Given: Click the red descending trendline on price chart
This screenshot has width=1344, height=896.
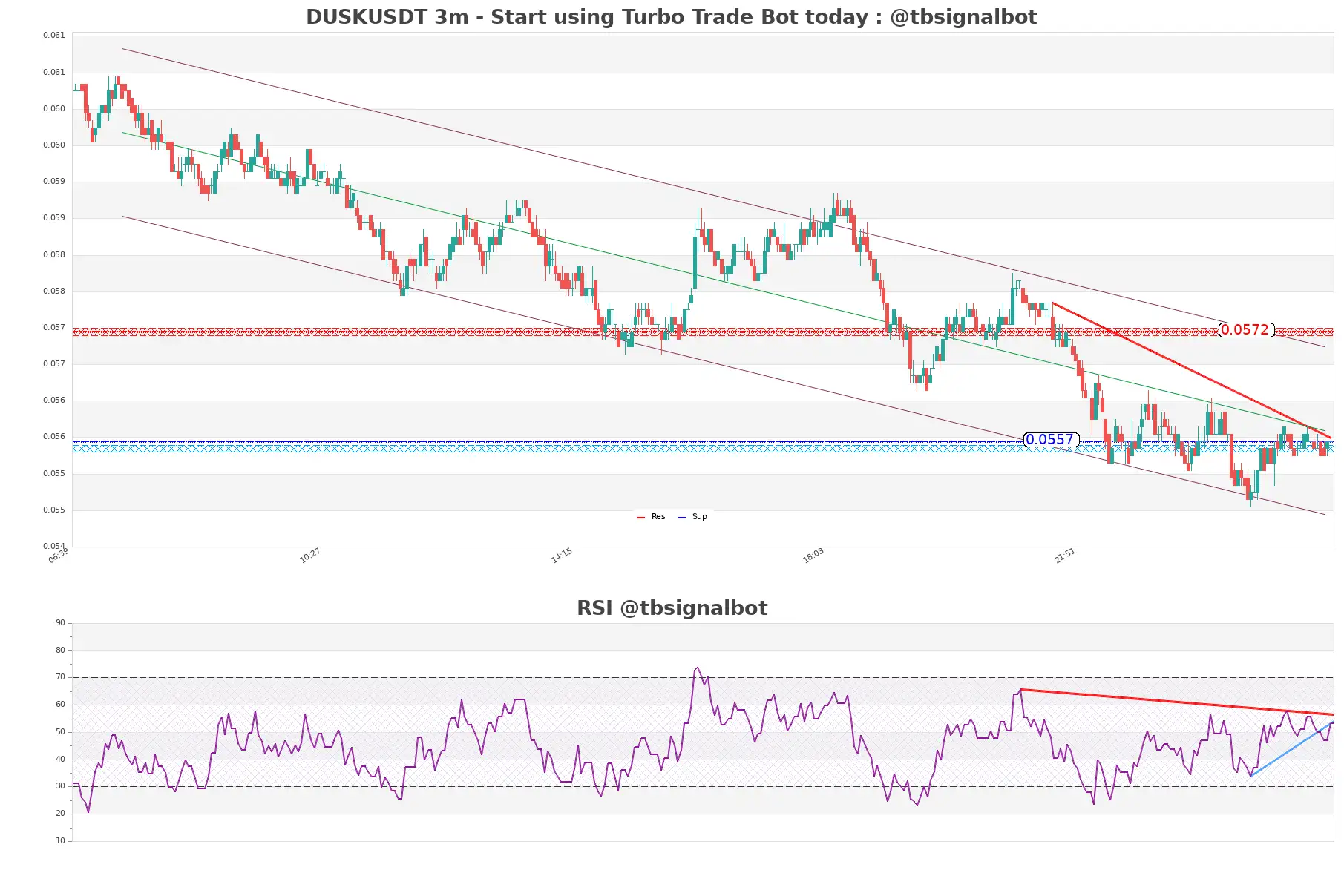Looking at the screenshot, I should click(x=1191, y=370).
